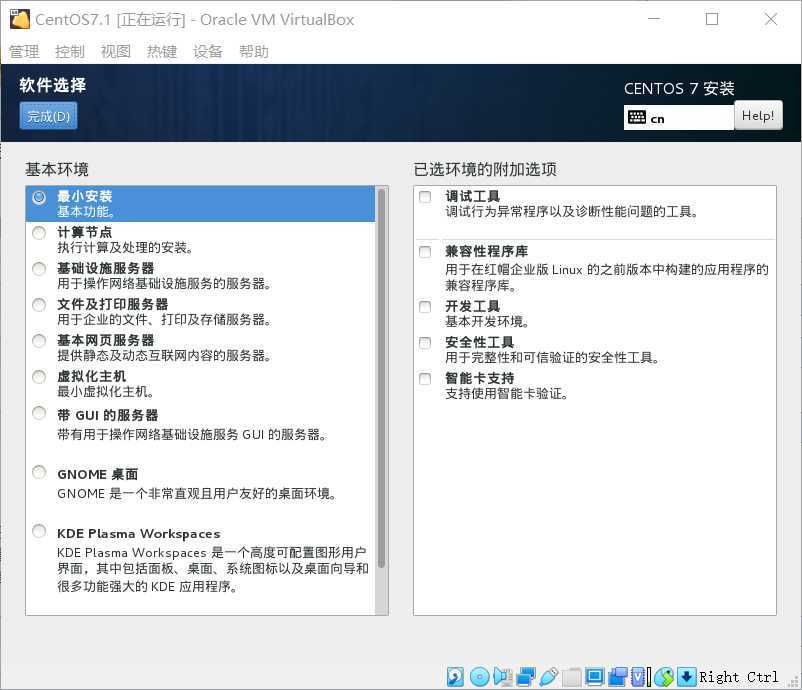Screen dimensions: 802x690
Task: Open the 热键 menu
Action: point(162,52)
